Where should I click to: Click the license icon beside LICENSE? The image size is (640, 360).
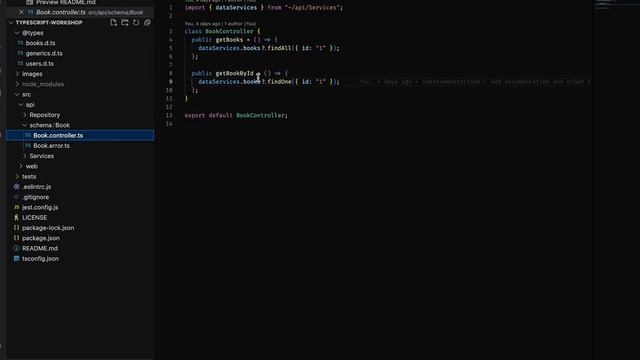[x=16, y=217]
